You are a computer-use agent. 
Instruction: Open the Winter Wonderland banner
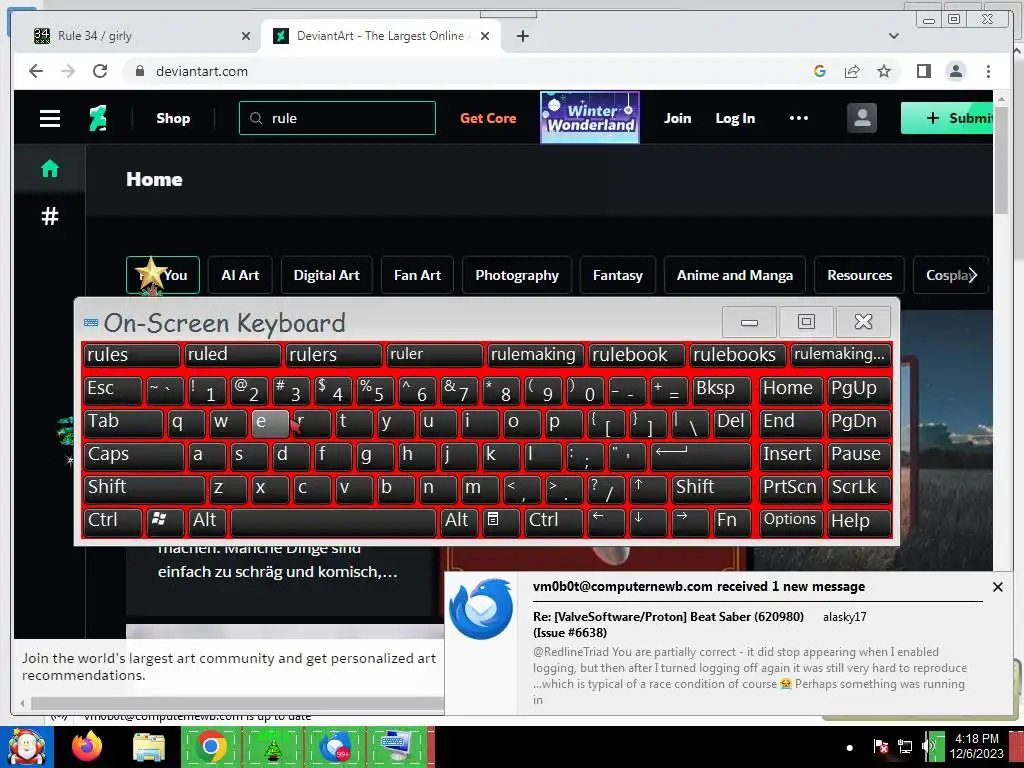coord(590,118)
